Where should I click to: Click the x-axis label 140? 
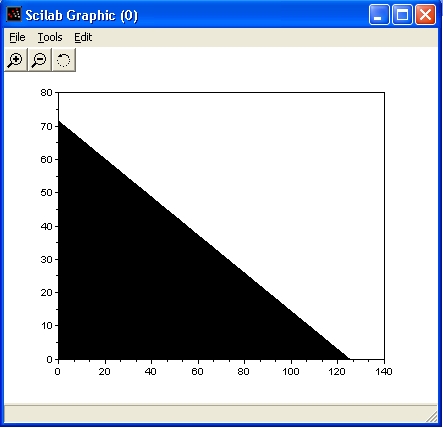(x=384, y=371)
